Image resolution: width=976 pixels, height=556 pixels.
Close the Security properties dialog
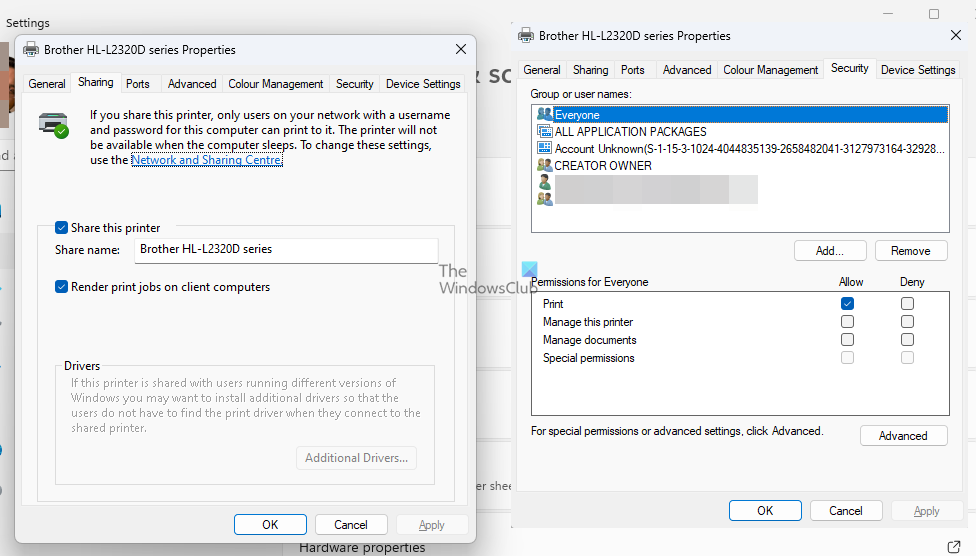click(x=956, y=35)
